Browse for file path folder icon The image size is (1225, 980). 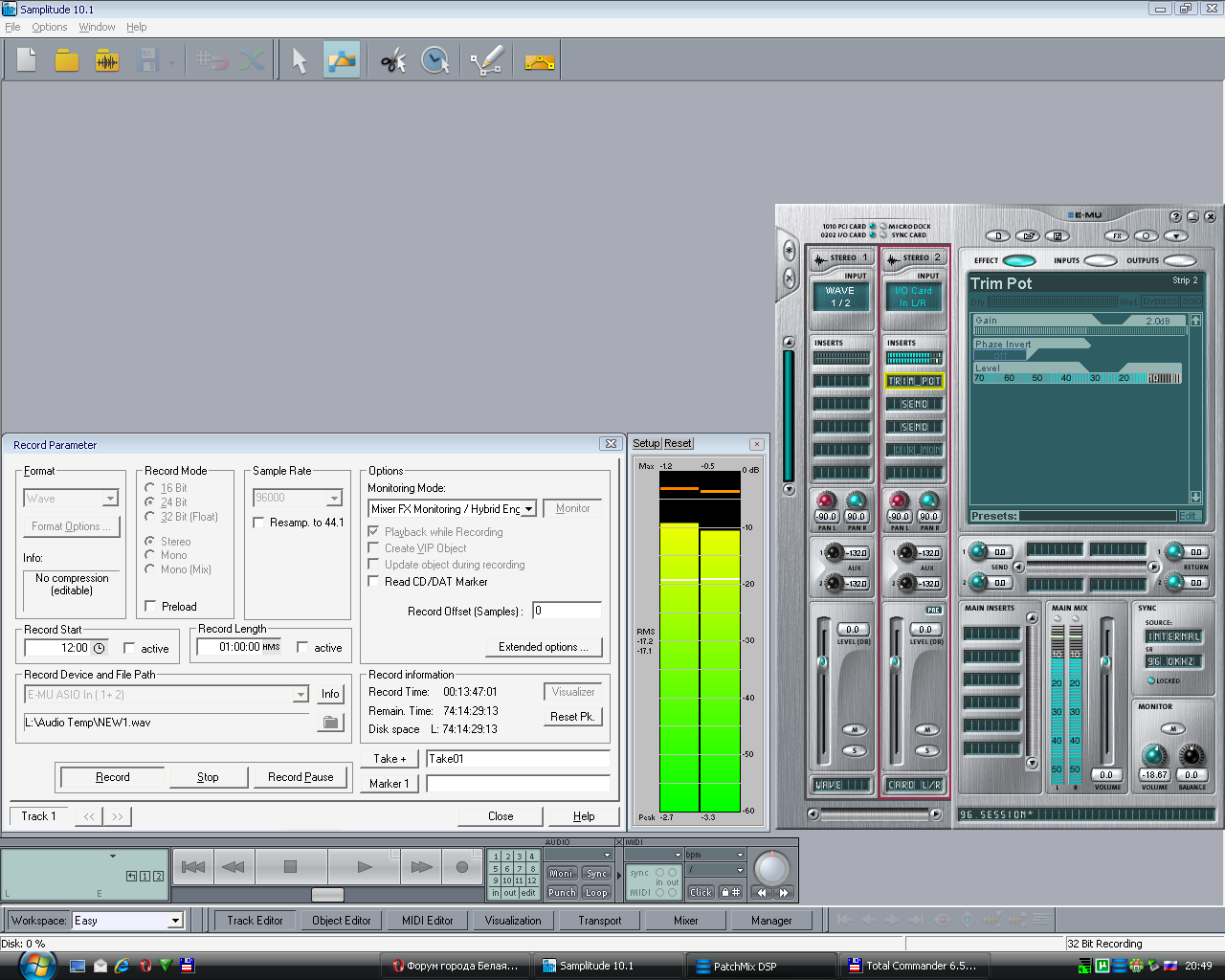330,723
